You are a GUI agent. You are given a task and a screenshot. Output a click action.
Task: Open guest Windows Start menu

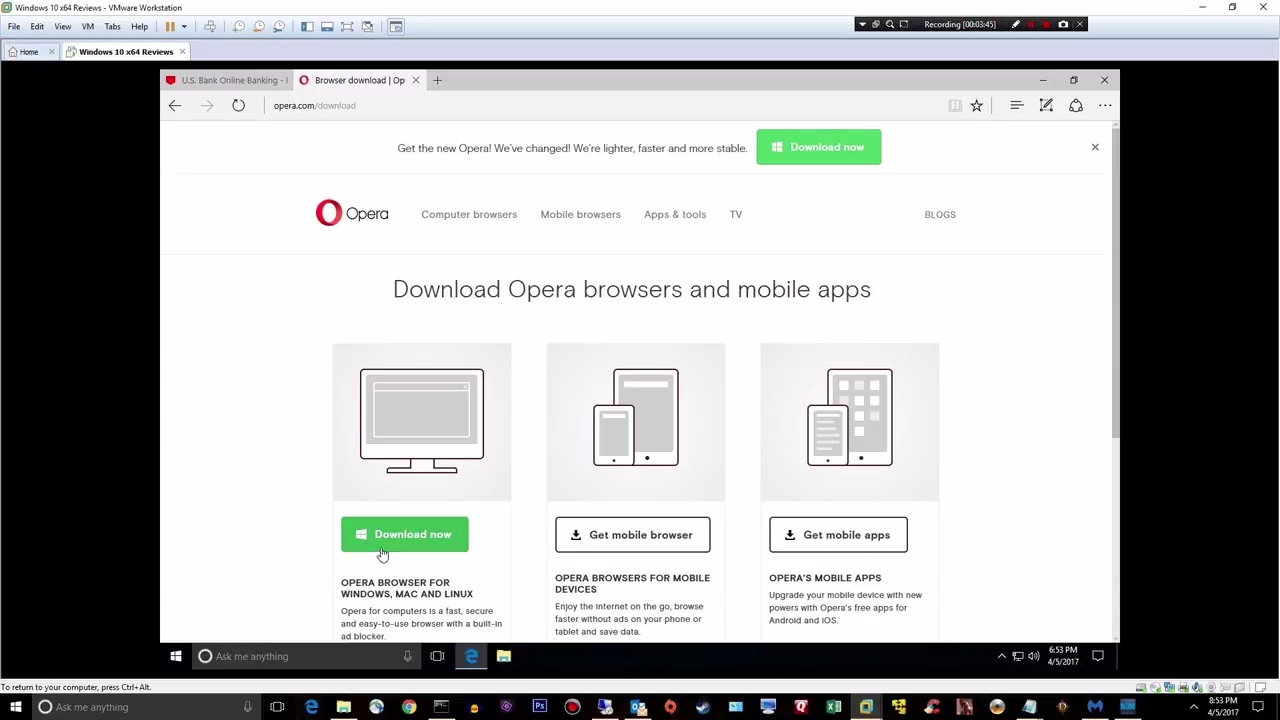176,656
